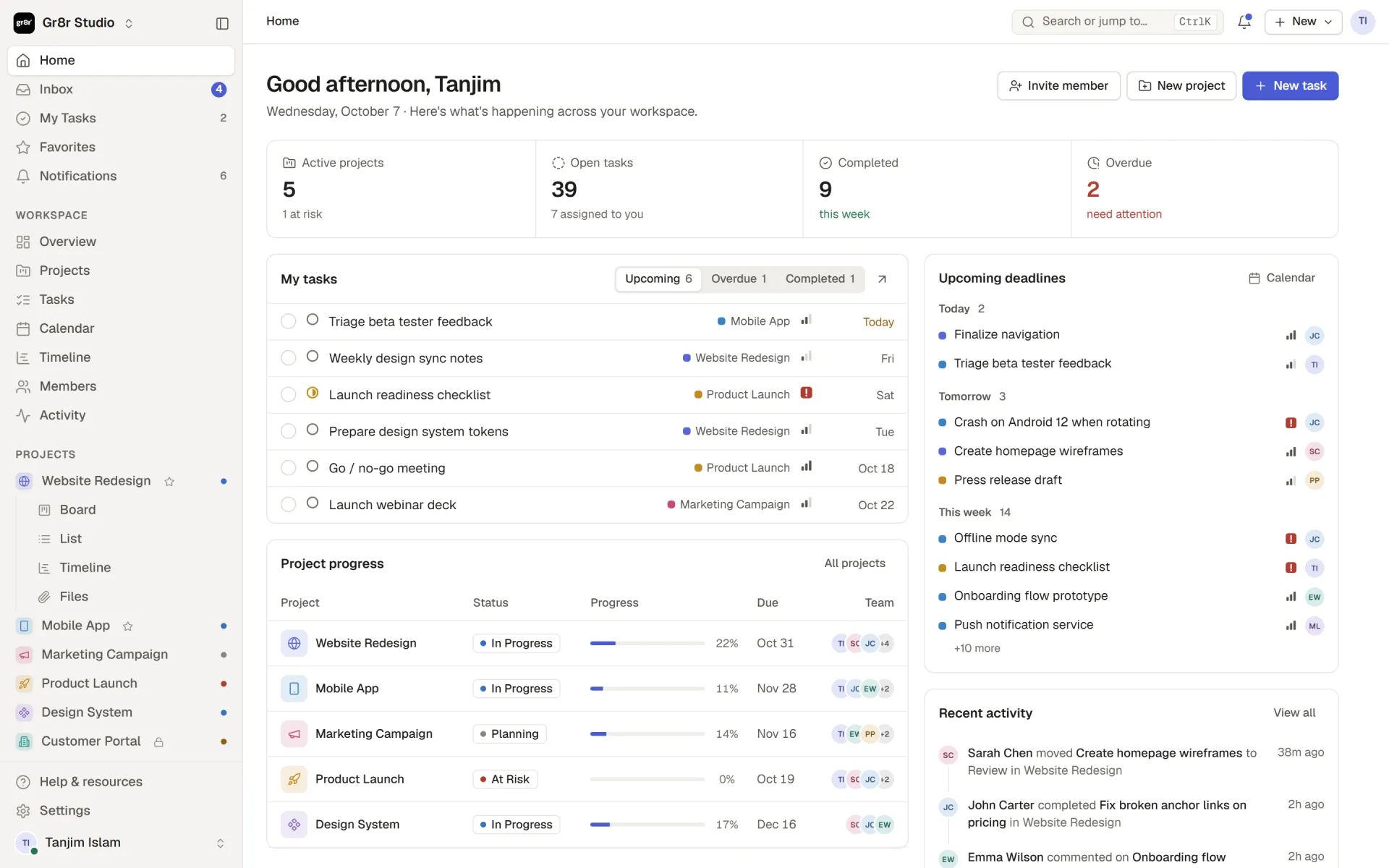Open the Overdue stat card
Viewport: 1389px width, 868px height.
[1204, 189]
